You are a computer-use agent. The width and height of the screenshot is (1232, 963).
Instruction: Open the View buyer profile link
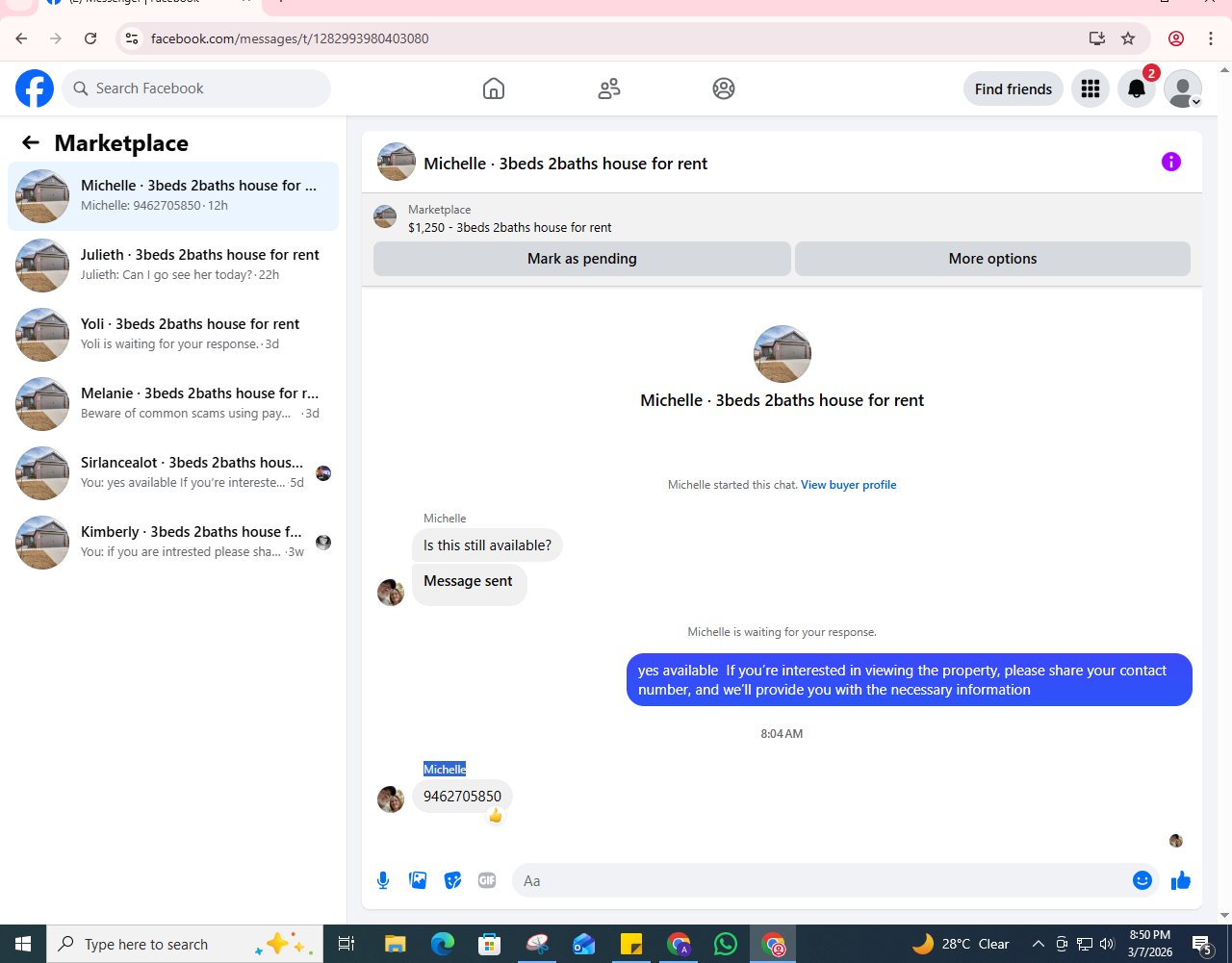(848, 485)
